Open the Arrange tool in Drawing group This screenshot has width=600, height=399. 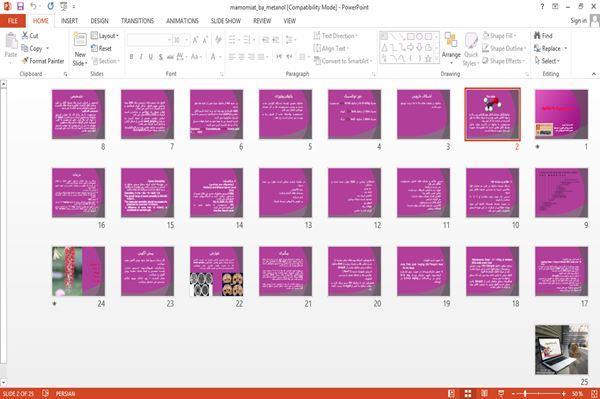(451, 47)
